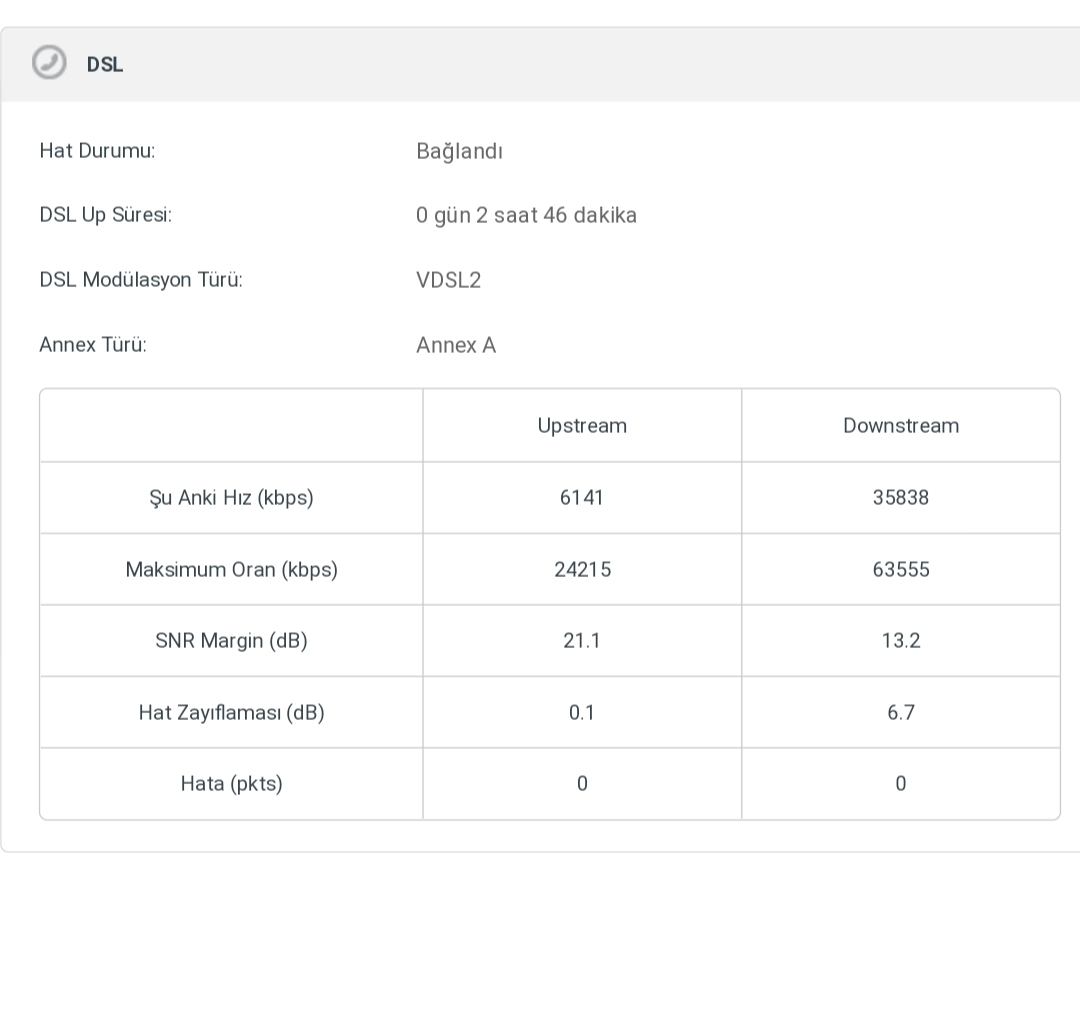
Task: Click the Downstream column header
Action: (900, 426)
